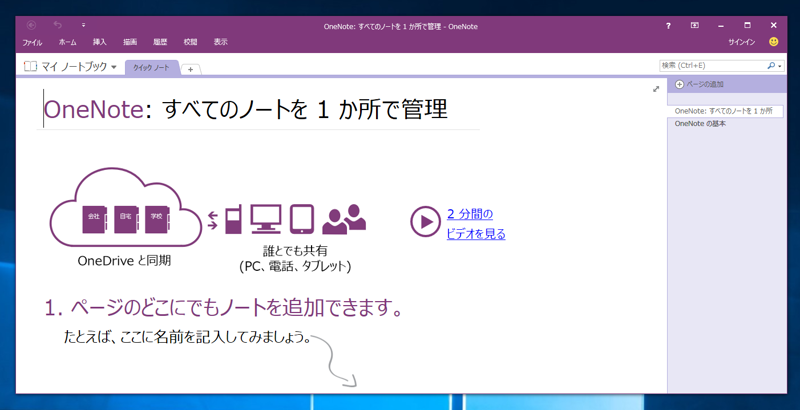Viewport: 800px width, 410px height.
Task: Open the Help question mark icon
Action: click(x=668, y=25)
